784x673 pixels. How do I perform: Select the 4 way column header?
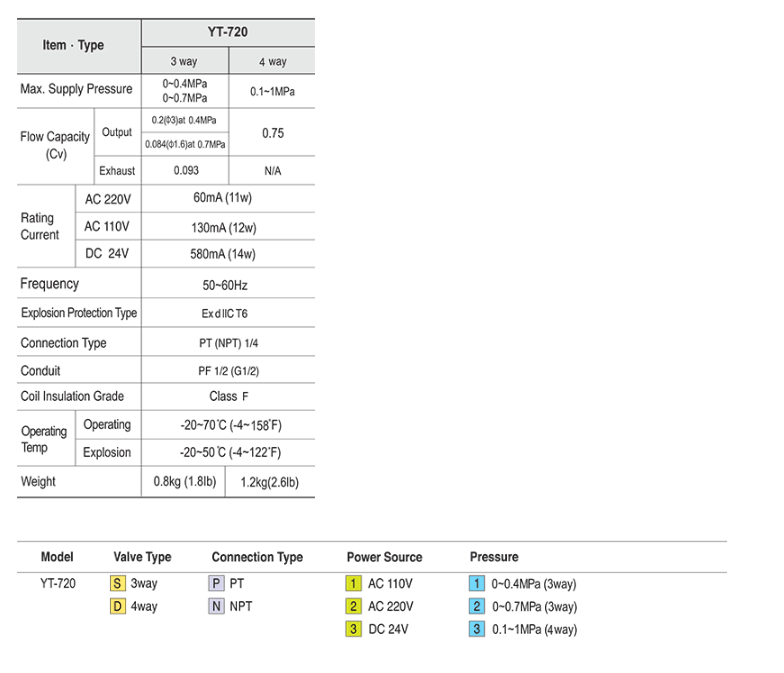click(x=272, y=61)
